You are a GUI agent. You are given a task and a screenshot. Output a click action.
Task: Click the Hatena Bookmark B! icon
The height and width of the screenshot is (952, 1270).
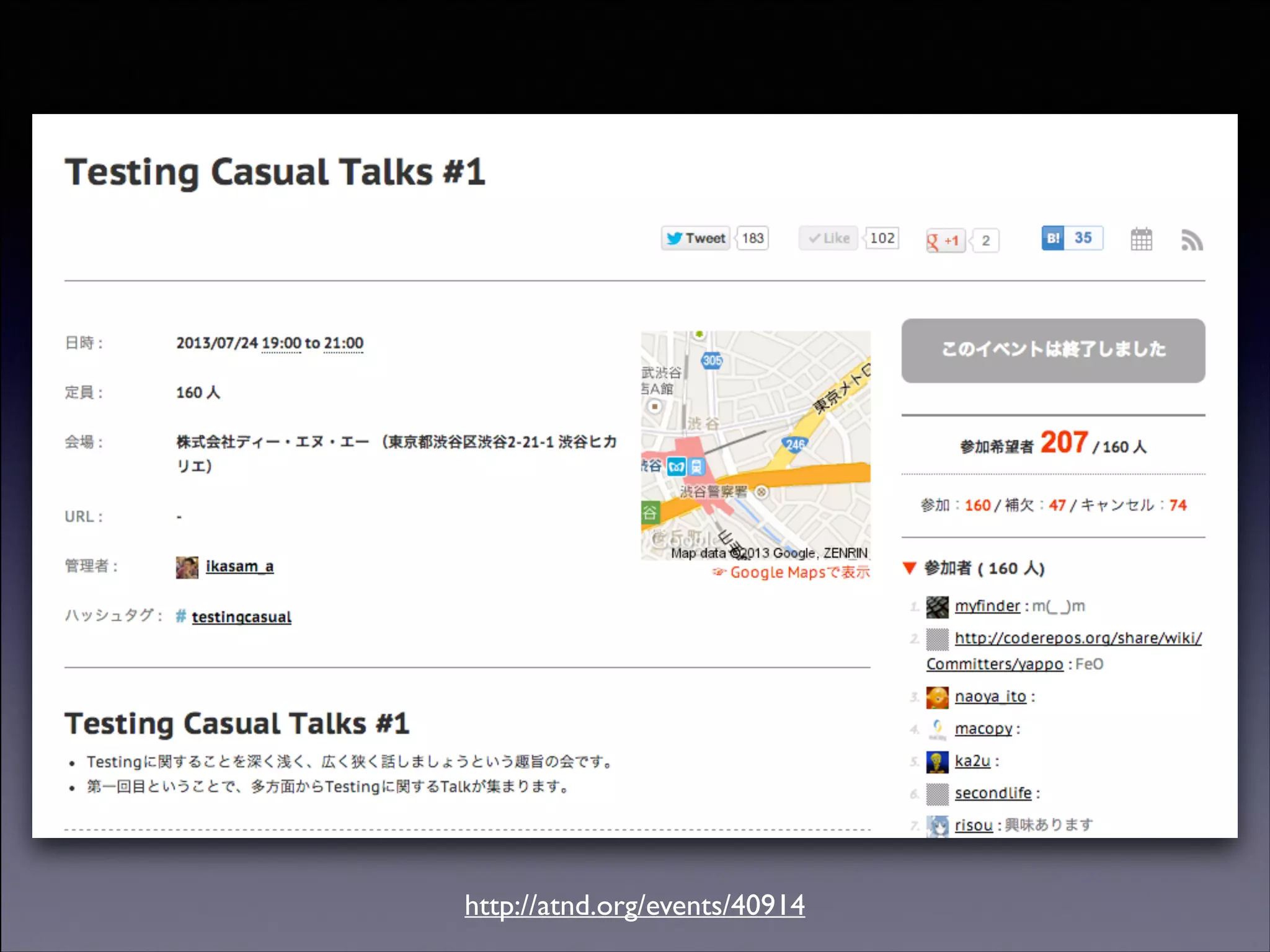tap(1053, 238)
